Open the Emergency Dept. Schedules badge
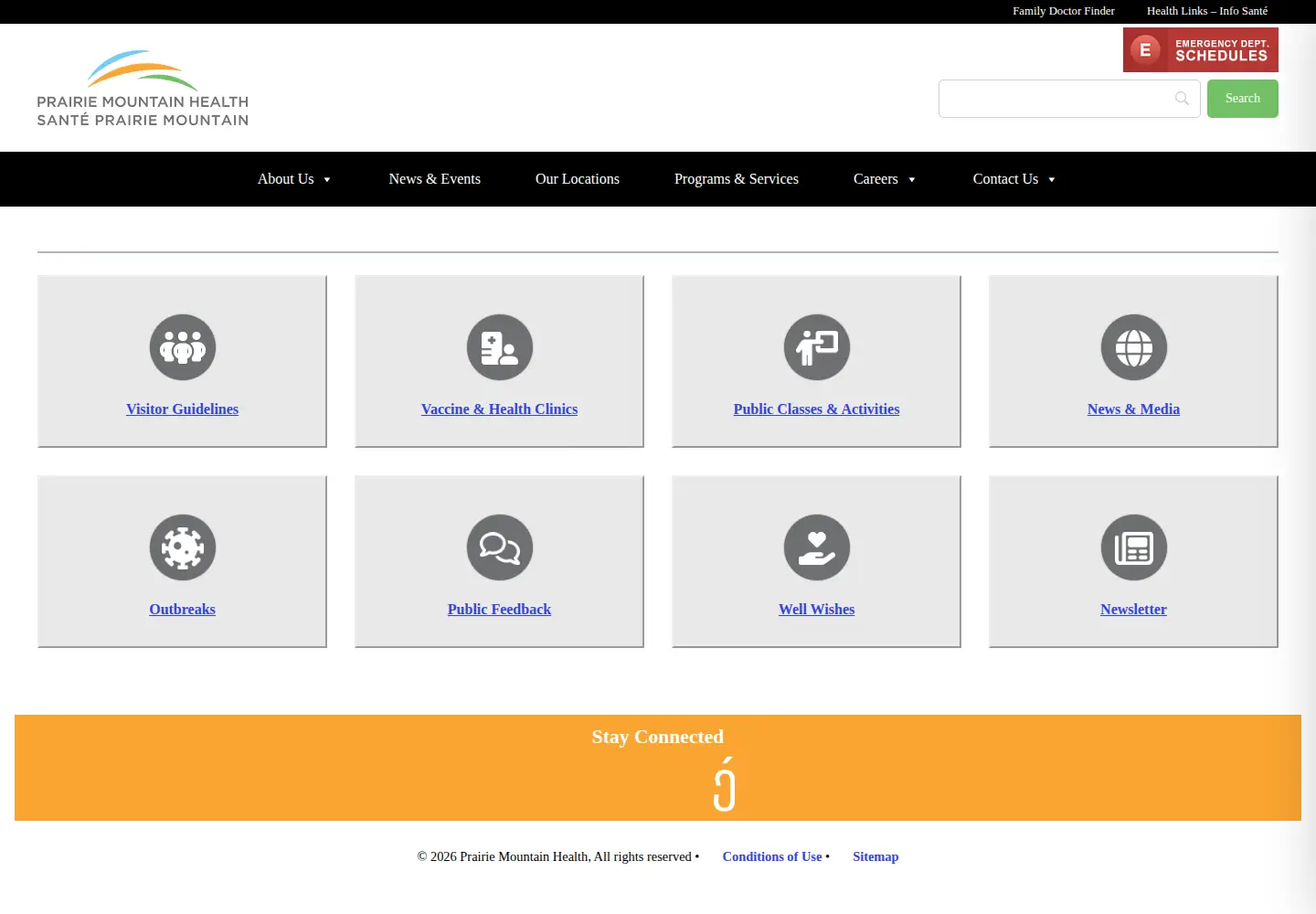The height and width of the screenshot is (914, 1316). click(1201, 49)
